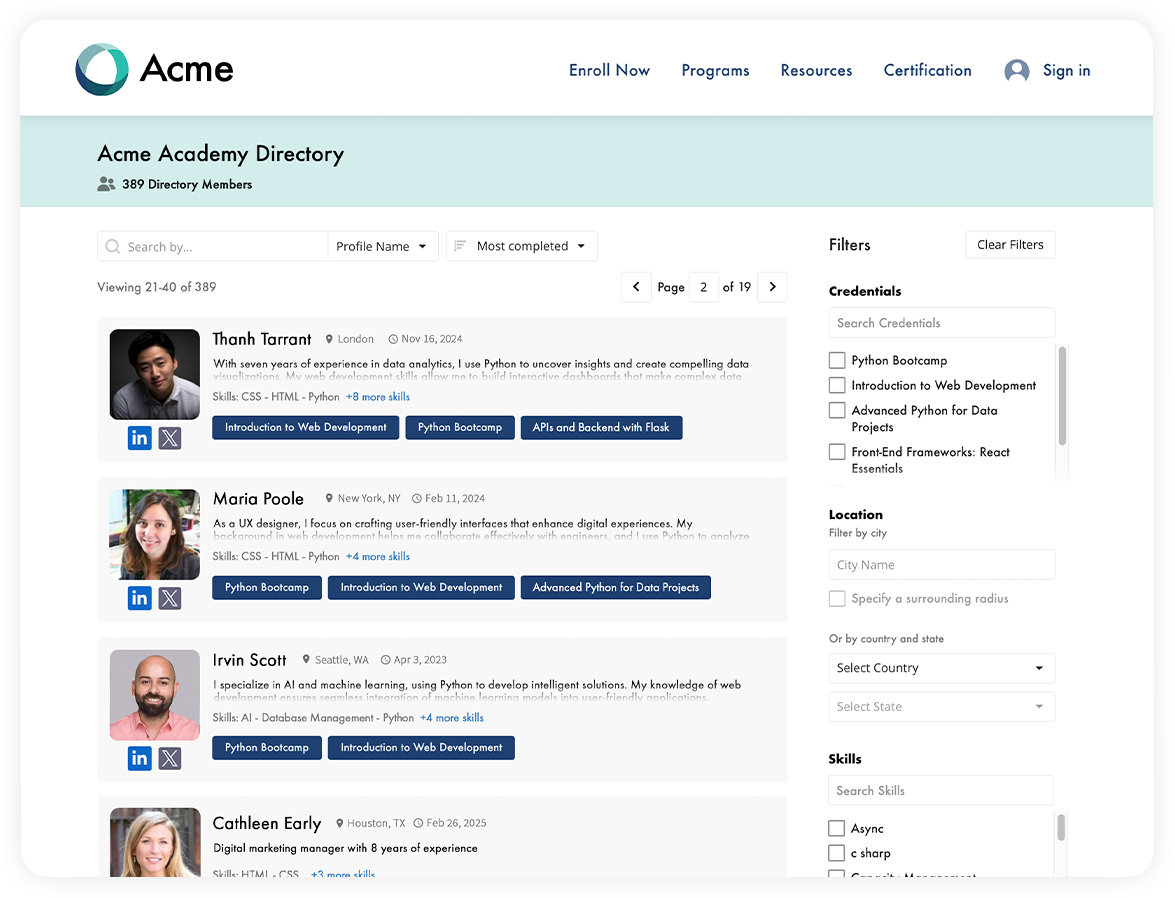This screenshot has width=1175, height=898.
Task: Click Thanh Tarrant's profile photo
Action: pos(154,374)
